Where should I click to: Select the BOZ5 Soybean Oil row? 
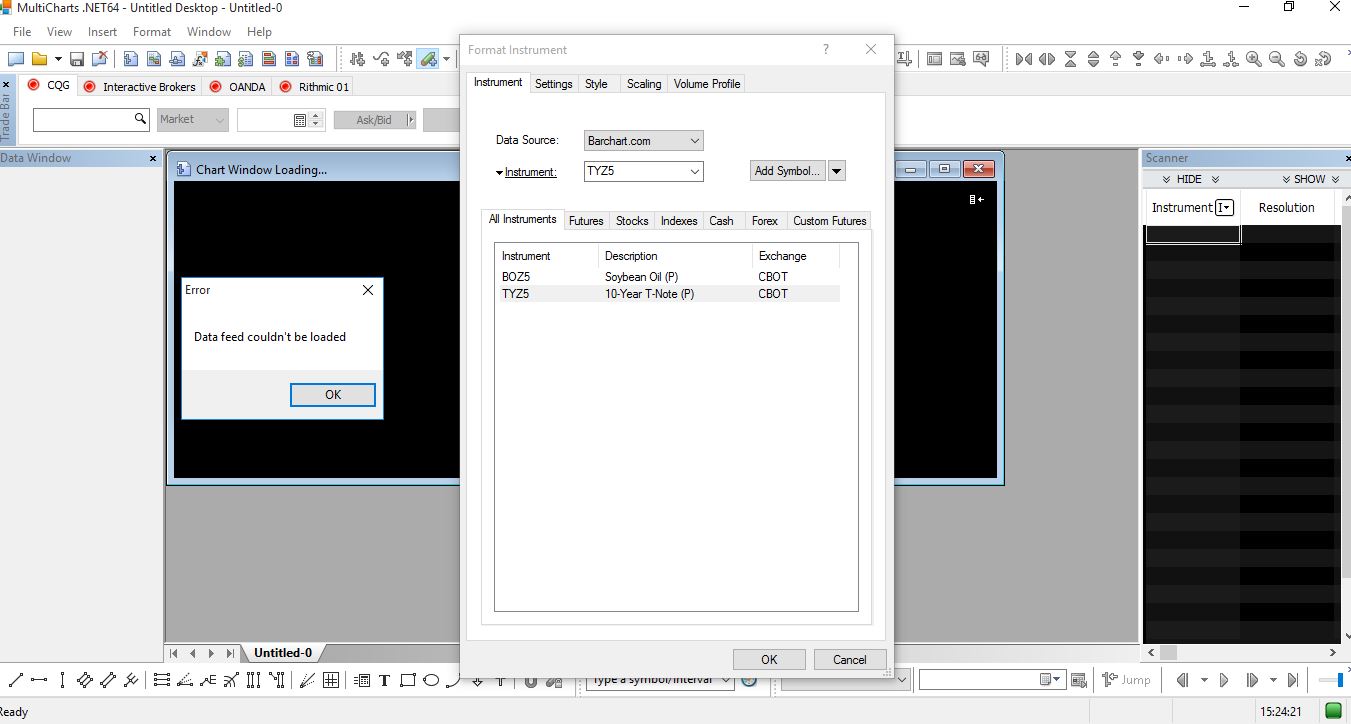(670, 277)
